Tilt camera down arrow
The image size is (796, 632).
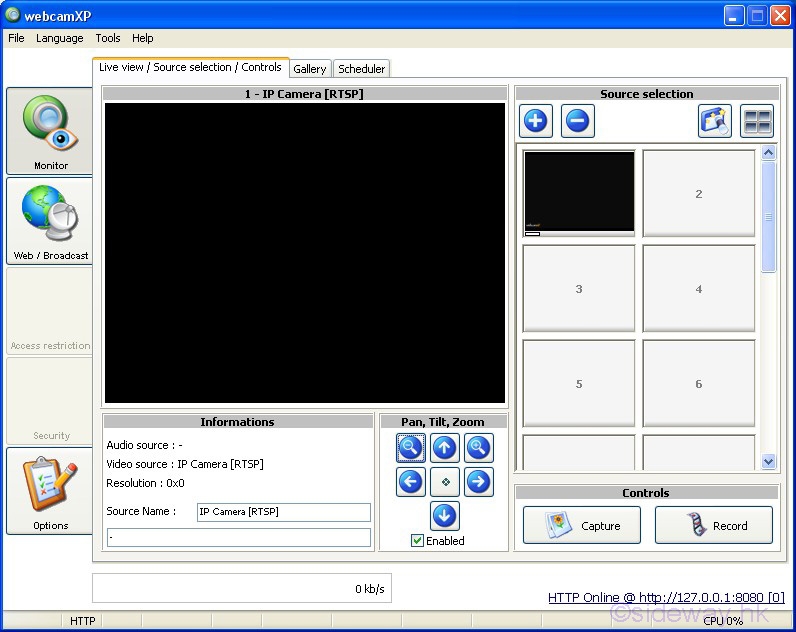pyautogui.click(x=444, y=516)
